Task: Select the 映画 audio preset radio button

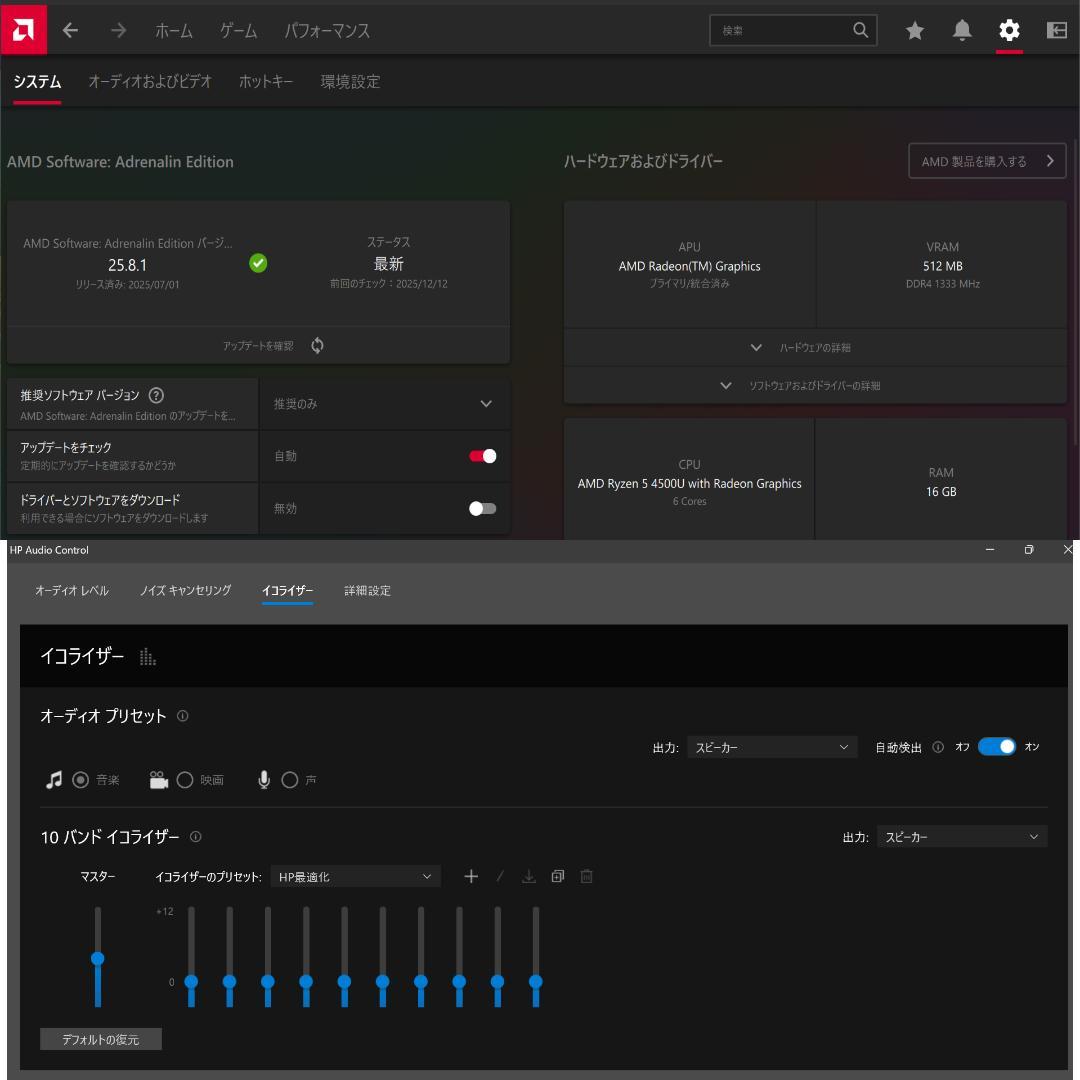Action: tap(185, 780)
